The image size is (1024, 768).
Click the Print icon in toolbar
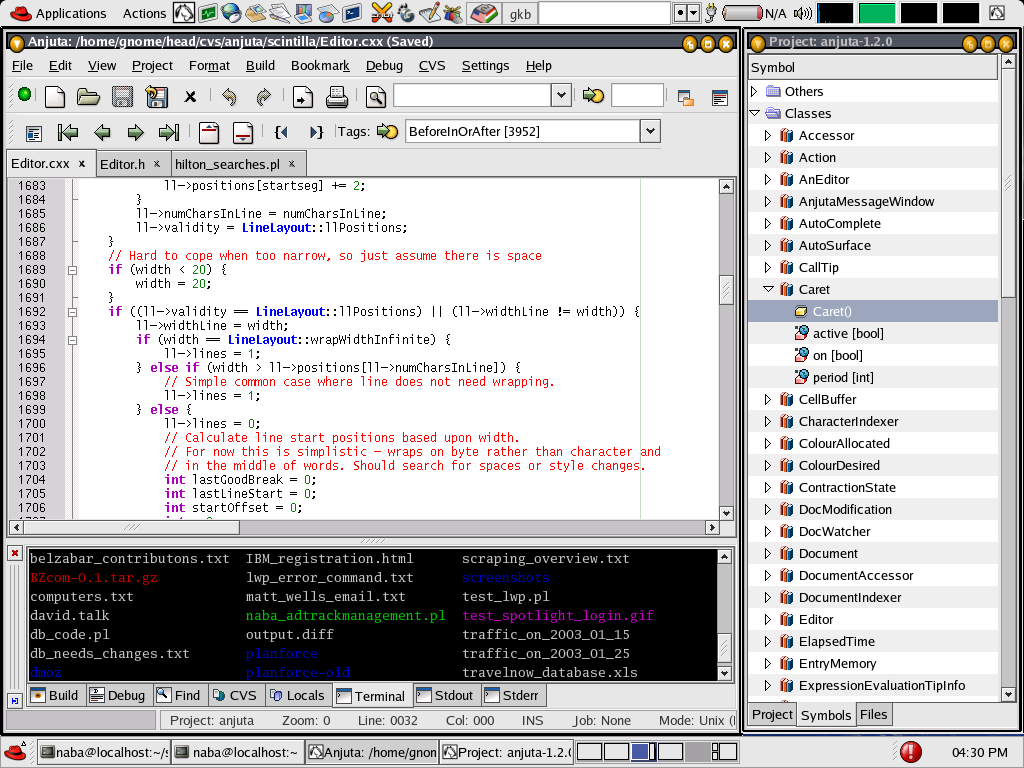point(337,97)
